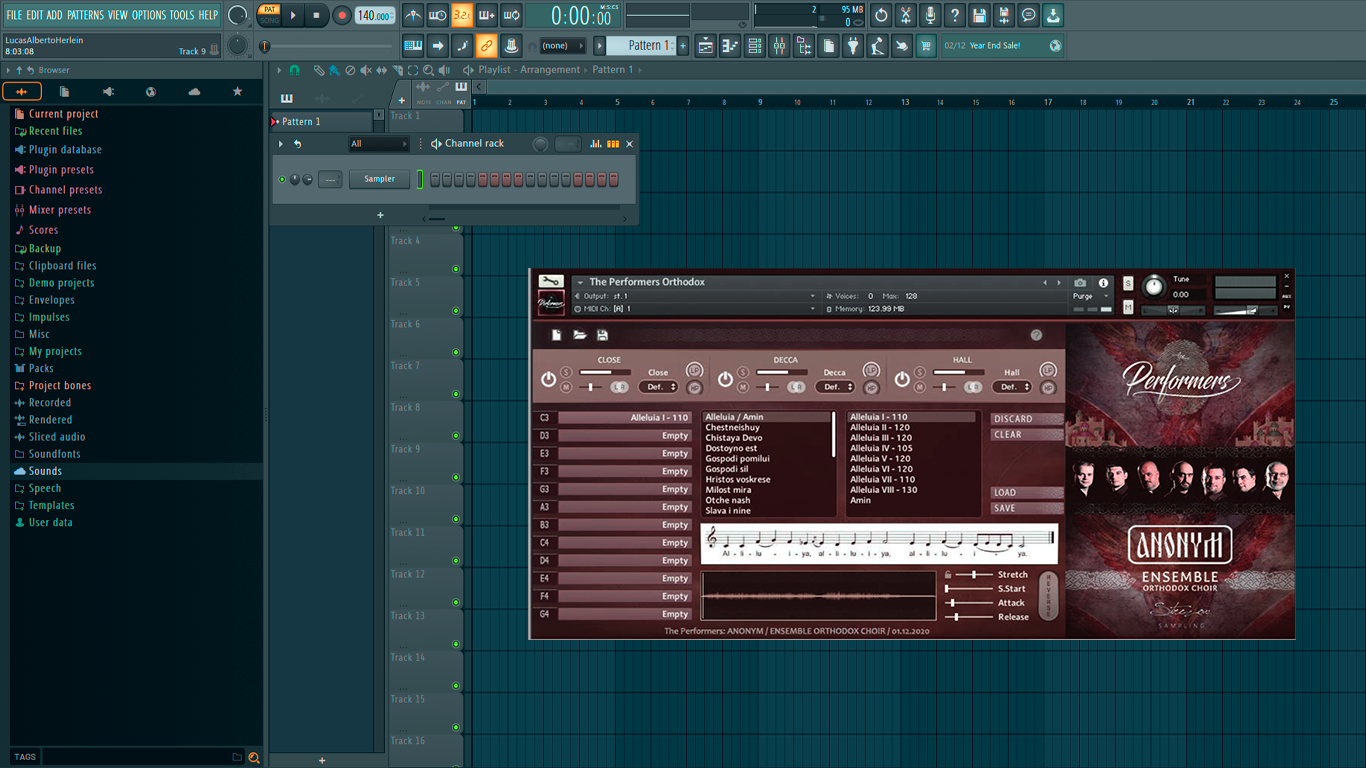
Task: Click the metronome icon
Action: [x=413, y=15]
